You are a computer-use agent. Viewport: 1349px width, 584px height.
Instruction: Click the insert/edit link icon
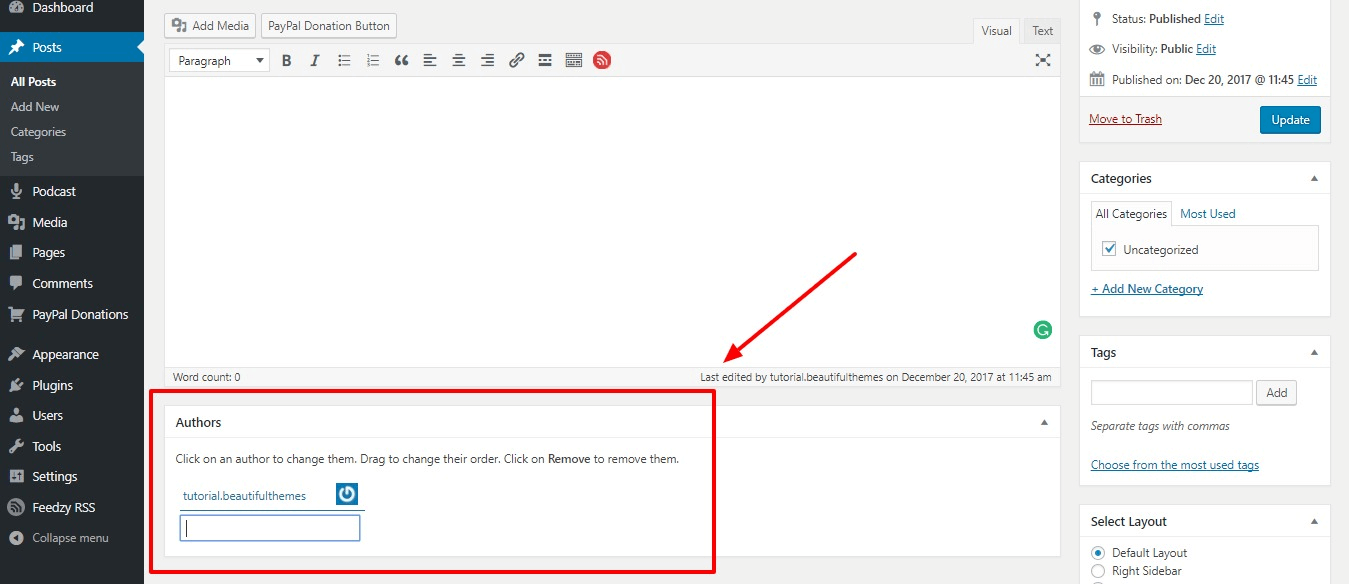click(x=516, y=61)
